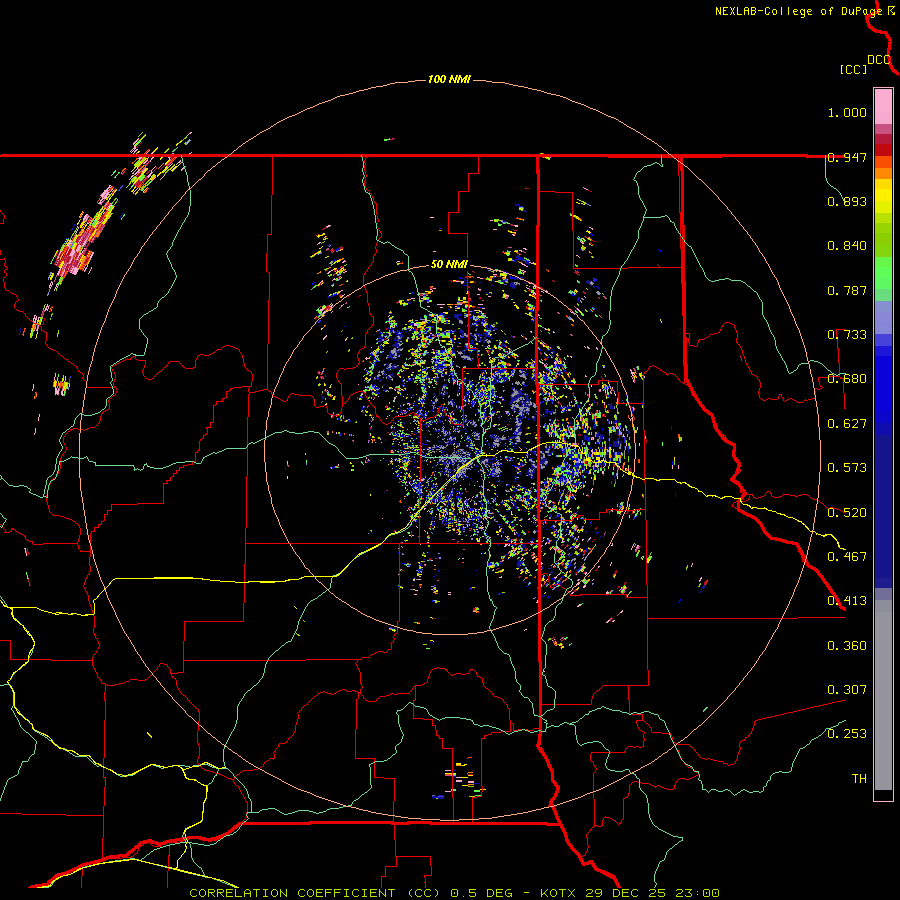Image resolution: width=900 pixels, height=900 pixels.
Task: Select the 0.893 scale value
Action: [x=847, y=201]
